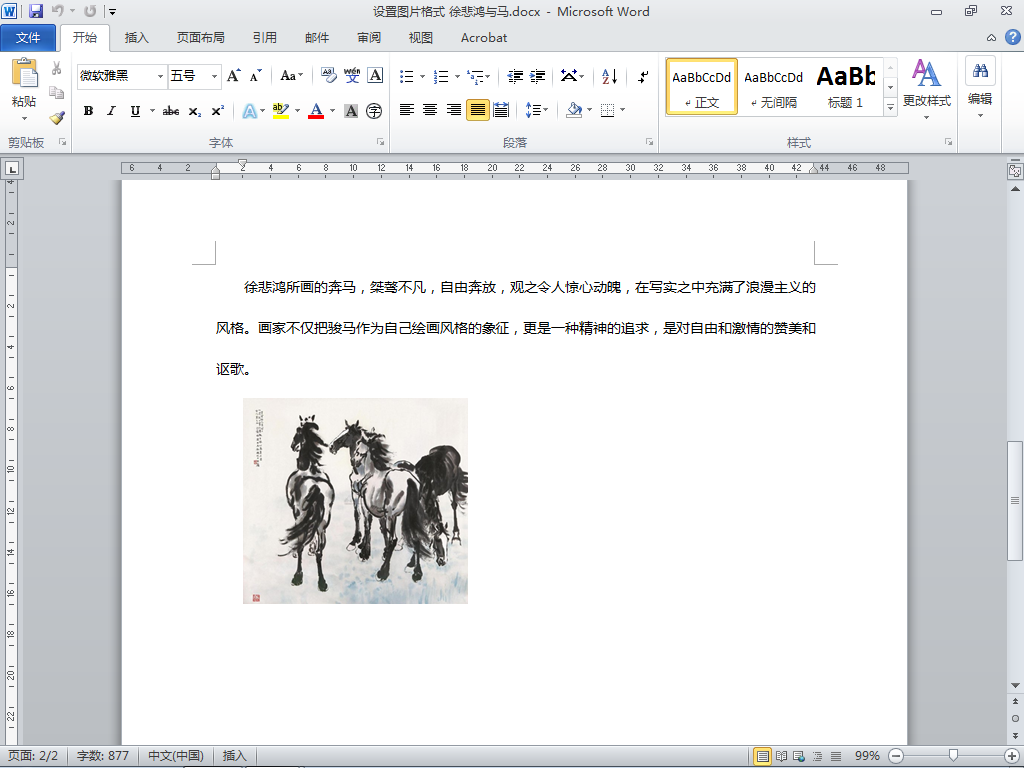Decrease font size with the Shrink Font icon
Screen dimensions: 1024x768
pos(255,76)
